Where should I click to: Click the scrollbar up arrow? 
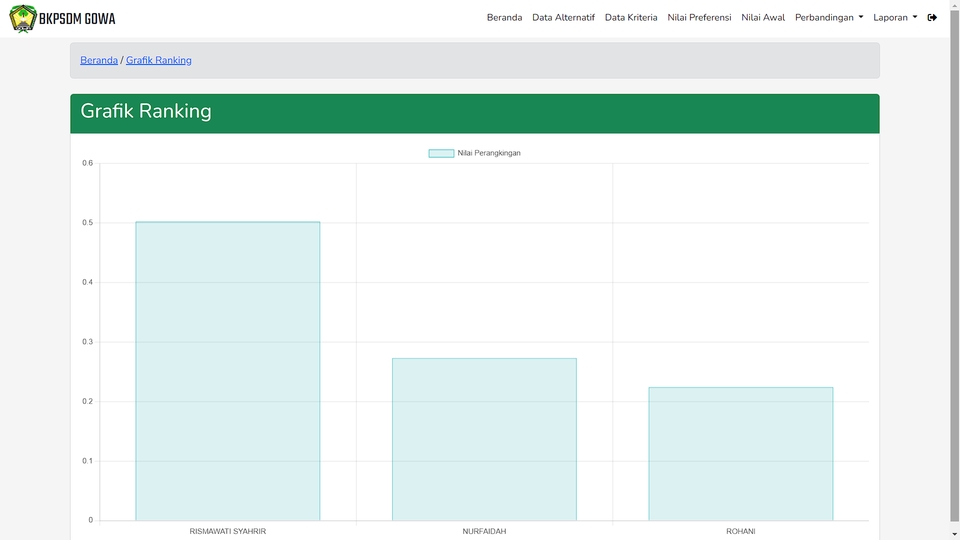point(954,4)
